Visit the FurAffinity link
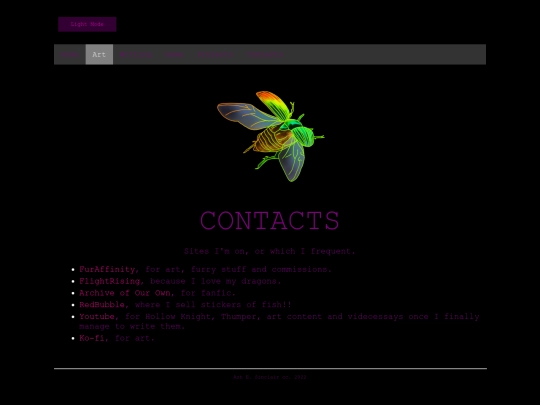540x405 pixels. coord(107,269)
